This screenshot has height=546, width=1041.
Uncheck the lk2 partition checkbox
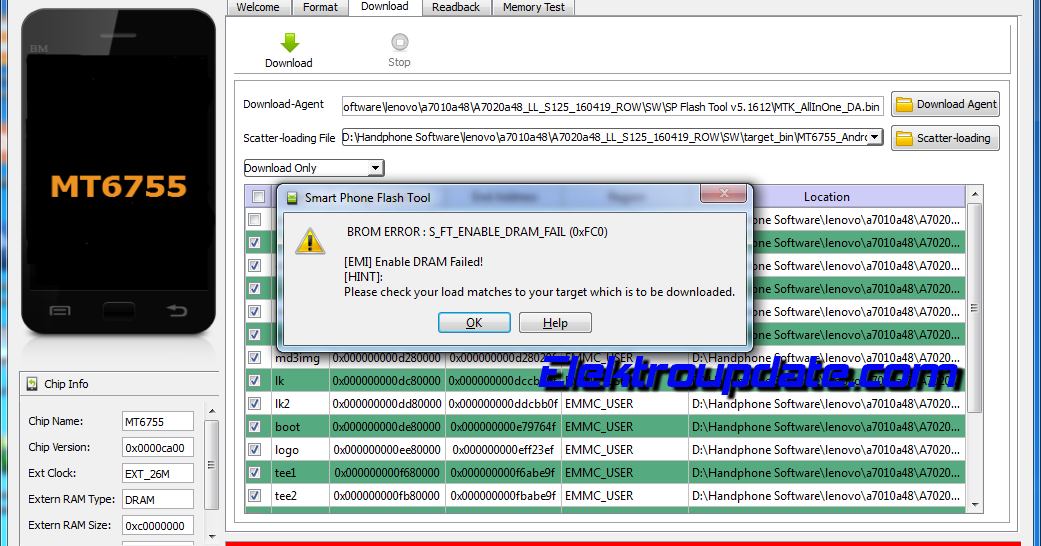[x=254, y=404]
